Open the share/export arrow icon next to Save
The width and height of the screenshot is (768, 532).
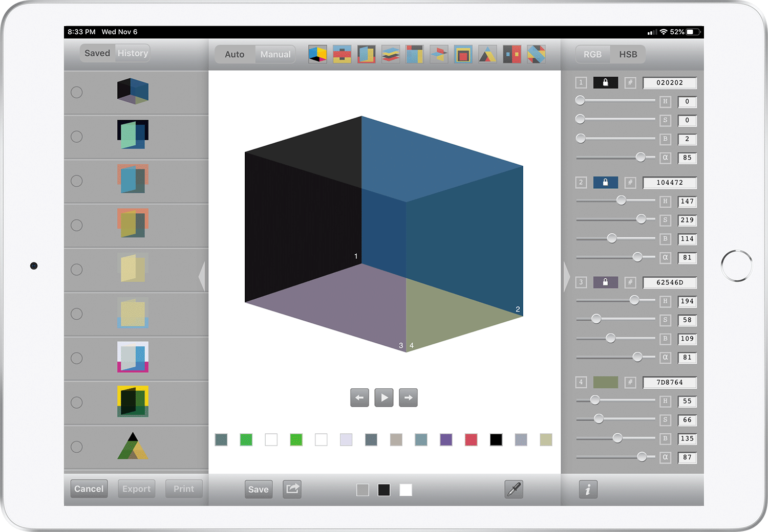tap(292, 489)
